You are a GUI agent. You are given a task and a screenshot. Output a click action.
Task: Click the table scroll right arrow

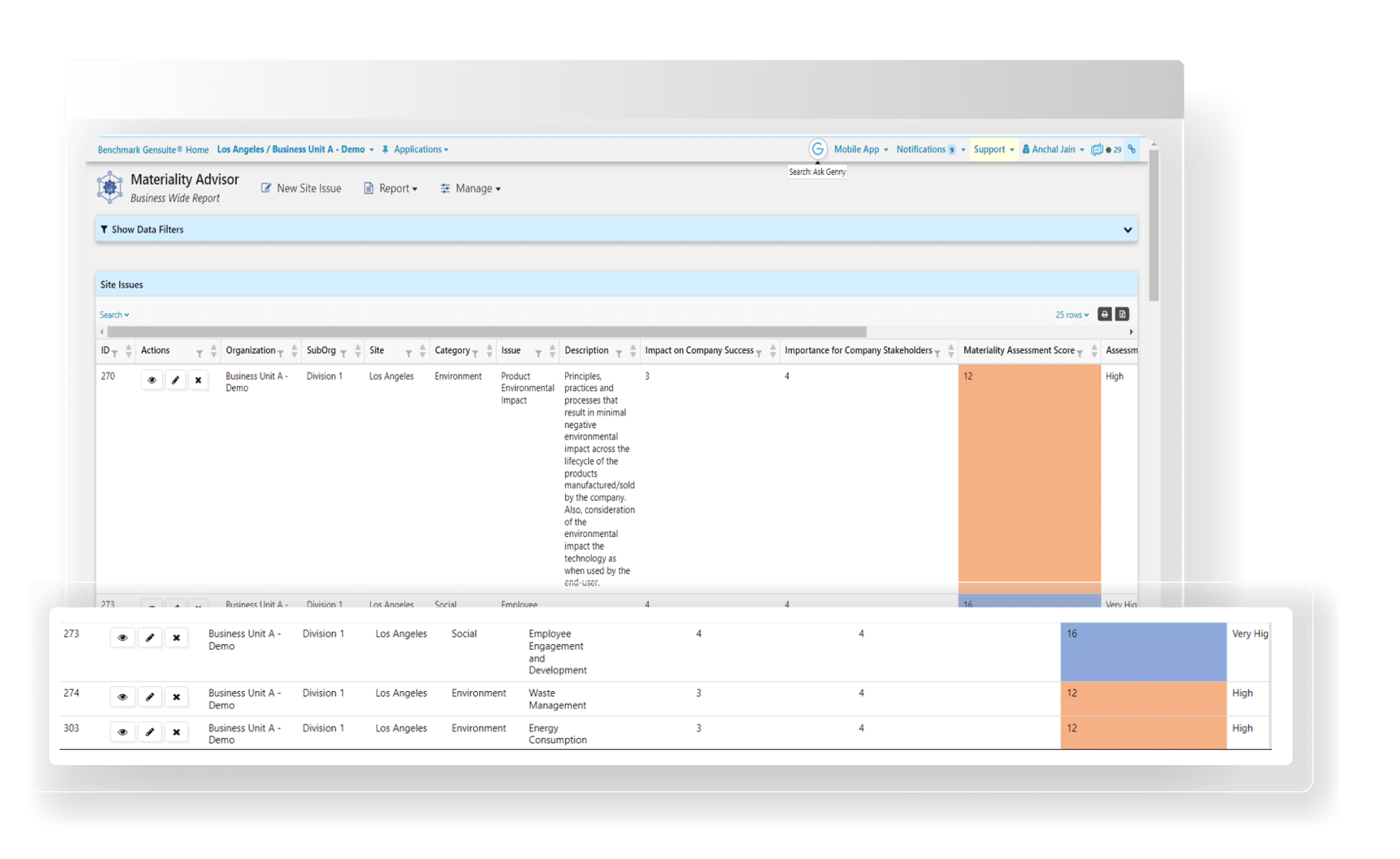tap(1131, 332)
